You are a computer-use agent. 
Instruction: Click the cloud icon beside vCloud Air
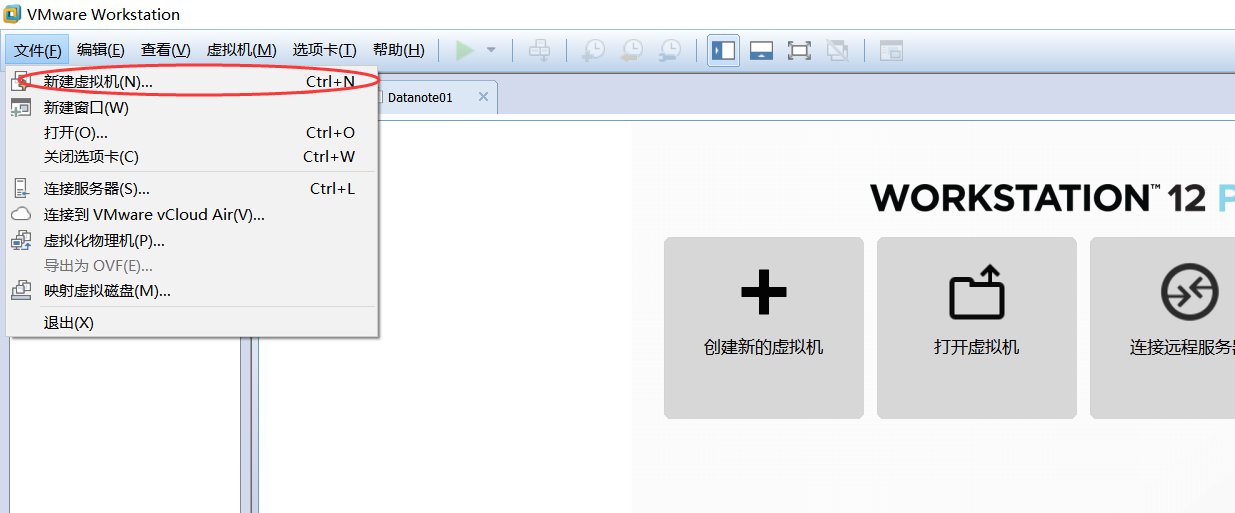click(21, 214)
